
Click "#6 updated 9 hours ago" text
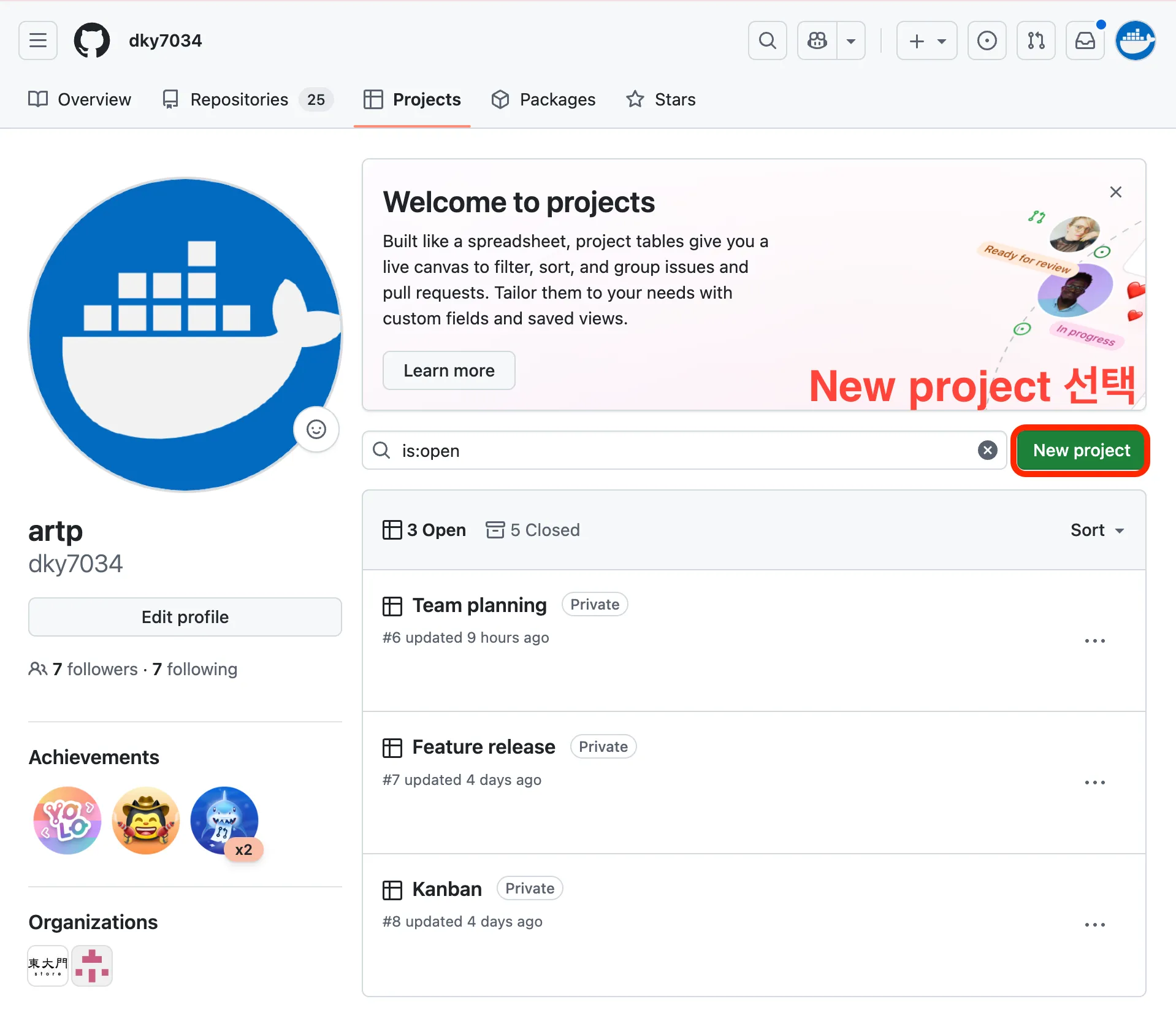[x=466, y=638]
